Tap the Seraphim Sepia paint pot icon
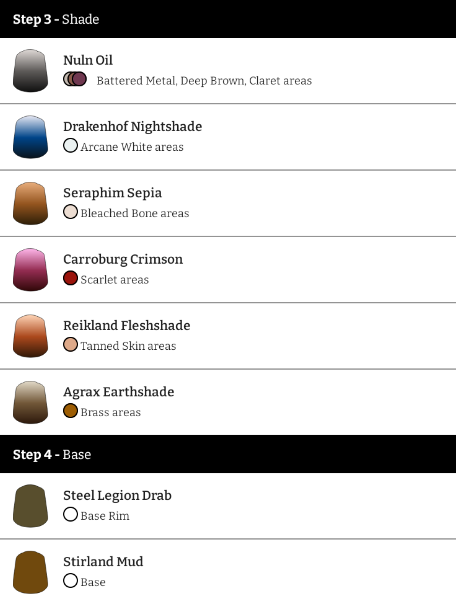Screen dimensions: 456x602 30,203
